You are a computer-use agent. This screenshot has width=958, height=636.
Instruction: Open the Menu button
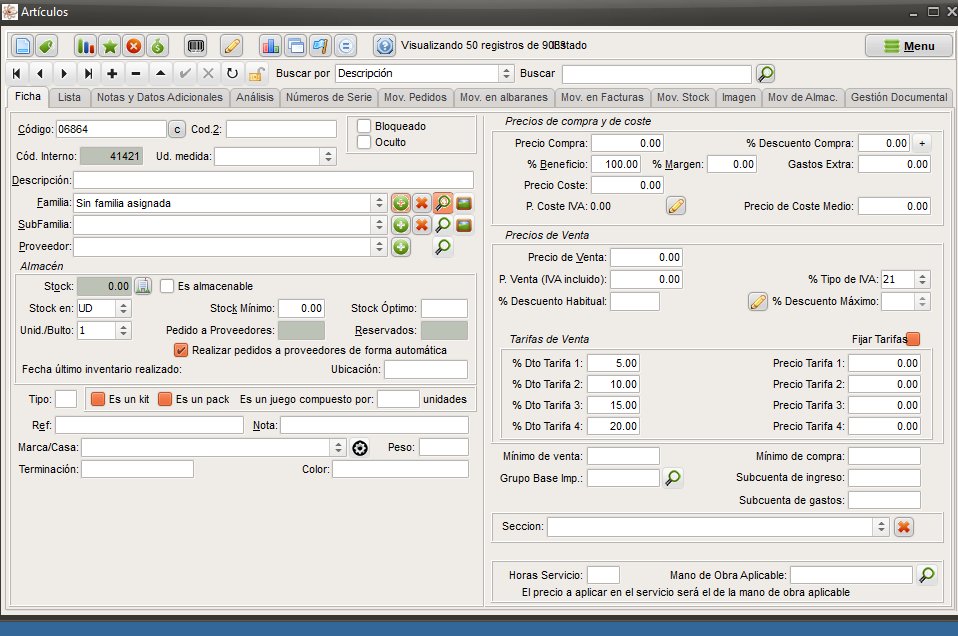909,46
